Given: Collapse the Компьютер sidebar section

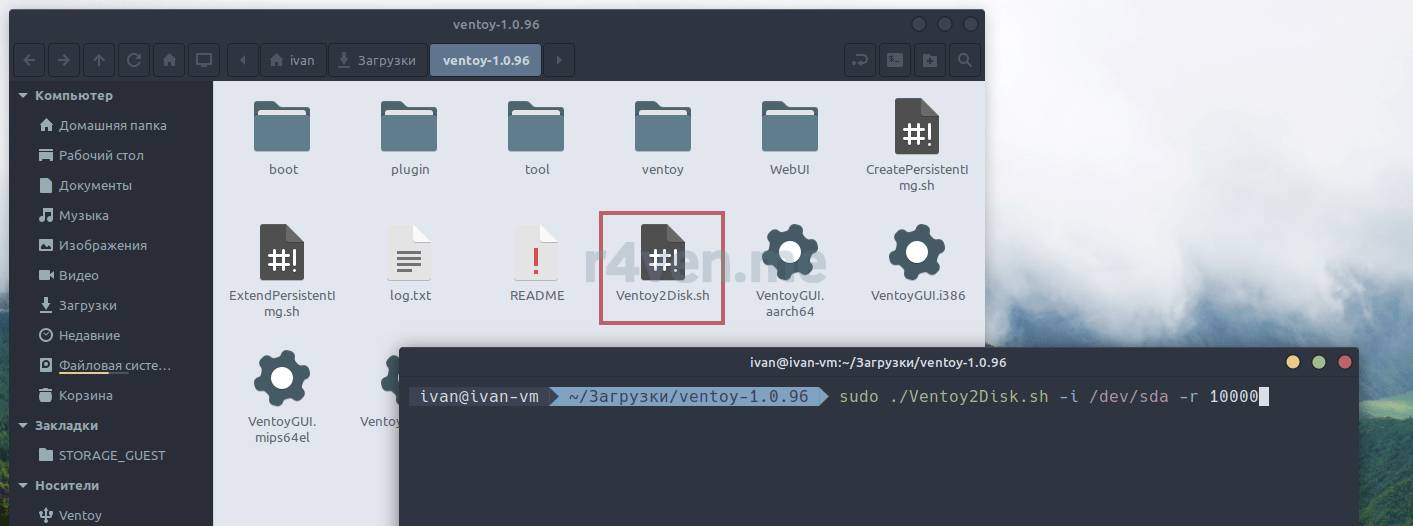Looking at the screenshot, I should (x=23, y=96).
